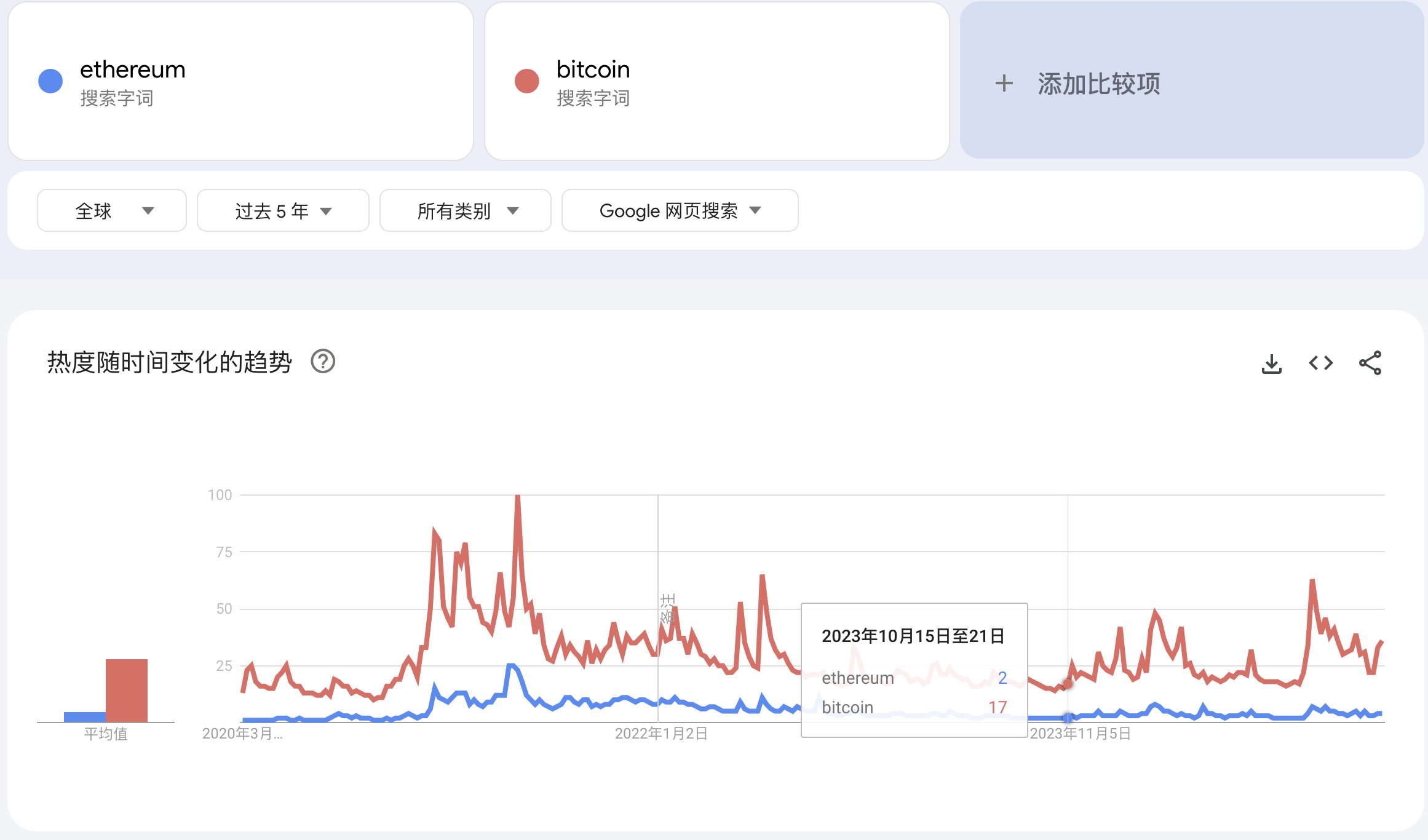Click the note marker near 2022年1月2日
This screenshot has height=840, width=1428.
point(667,608)
